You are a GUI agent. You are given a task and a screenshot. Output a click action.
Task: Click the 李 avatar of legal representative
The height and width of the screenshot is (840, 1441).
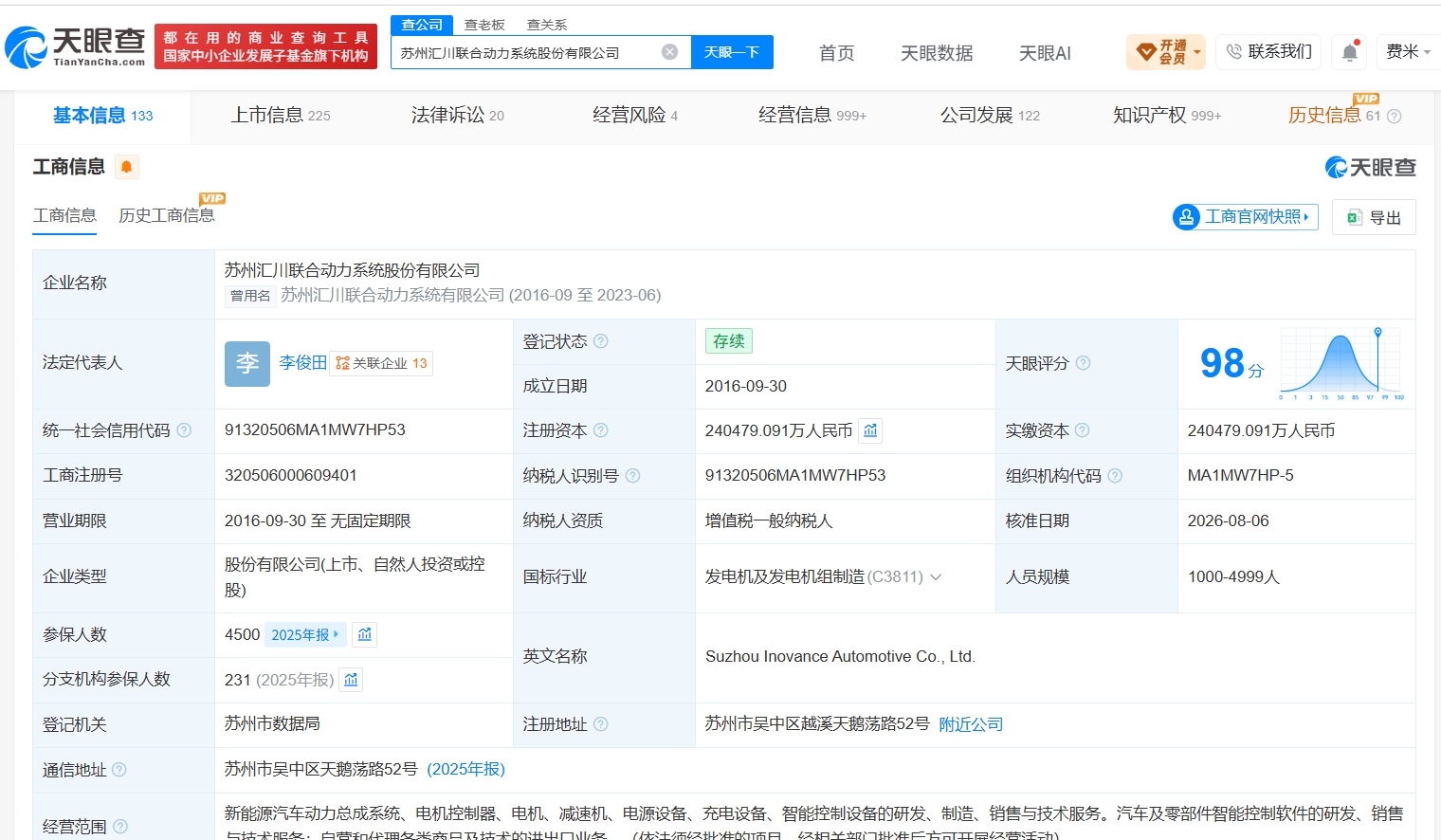pyautogui.click(x=247, y=363)
